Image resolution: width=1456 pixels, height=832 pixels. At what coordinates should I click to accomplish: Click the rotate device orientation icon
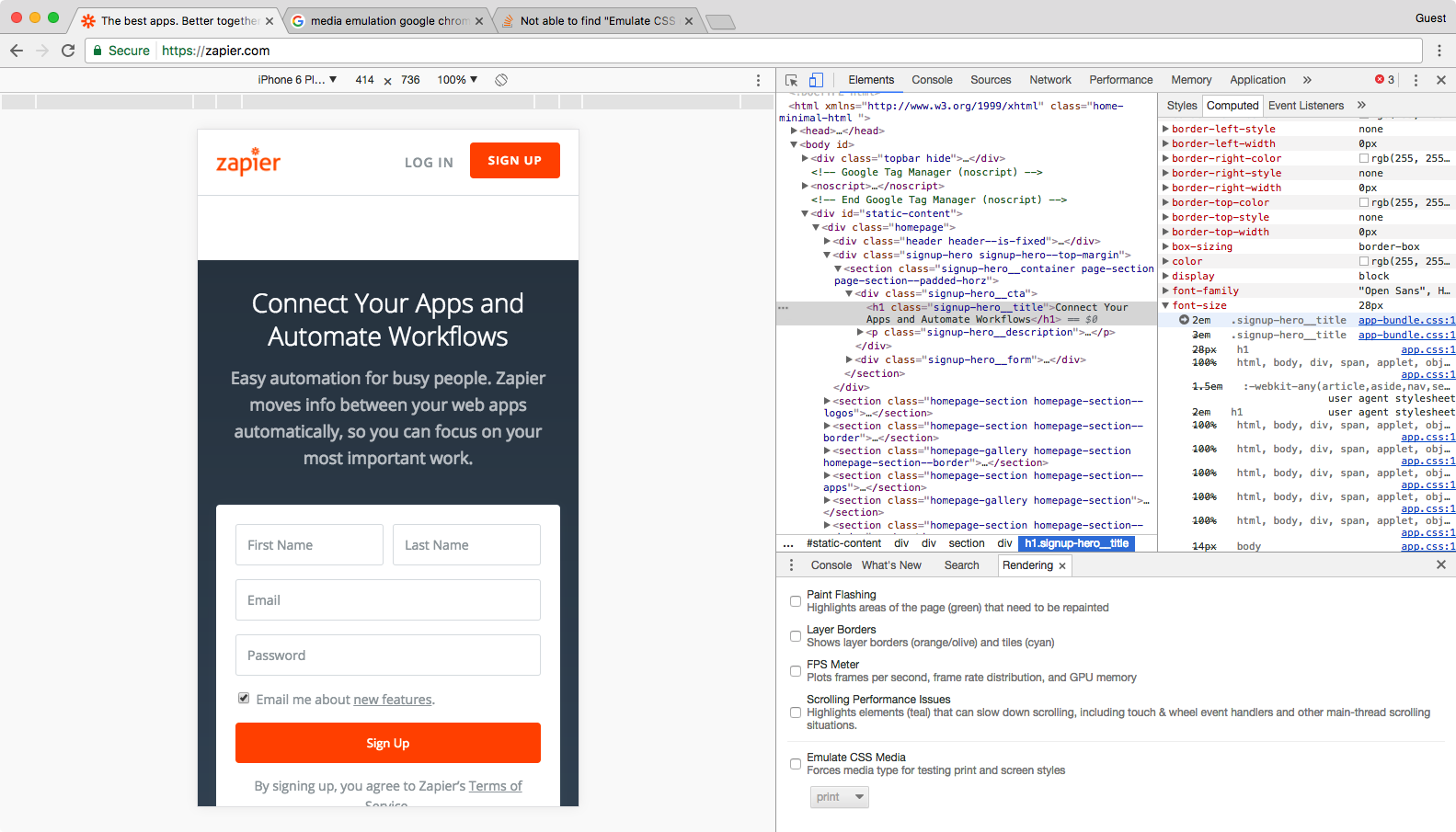pos(501,80)
